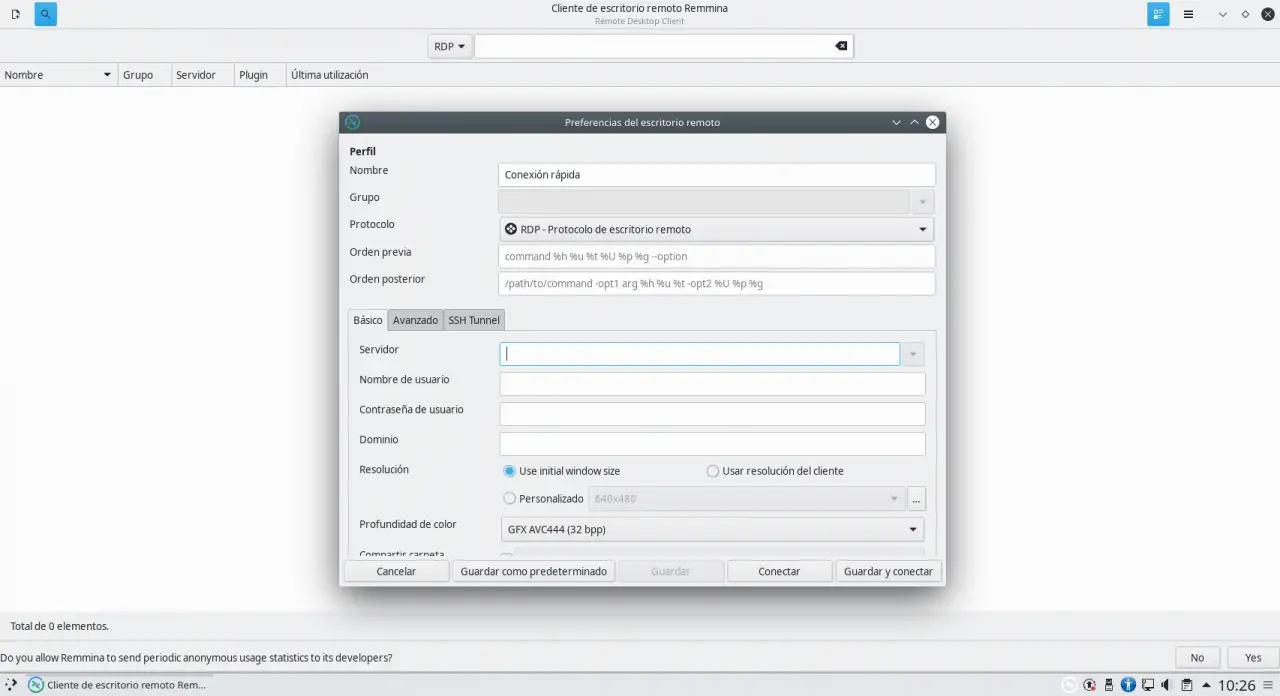The width and height of the screenshot is (1280, 696).
Task: Open the volume control tray icon
Action: coord(1167,685)
